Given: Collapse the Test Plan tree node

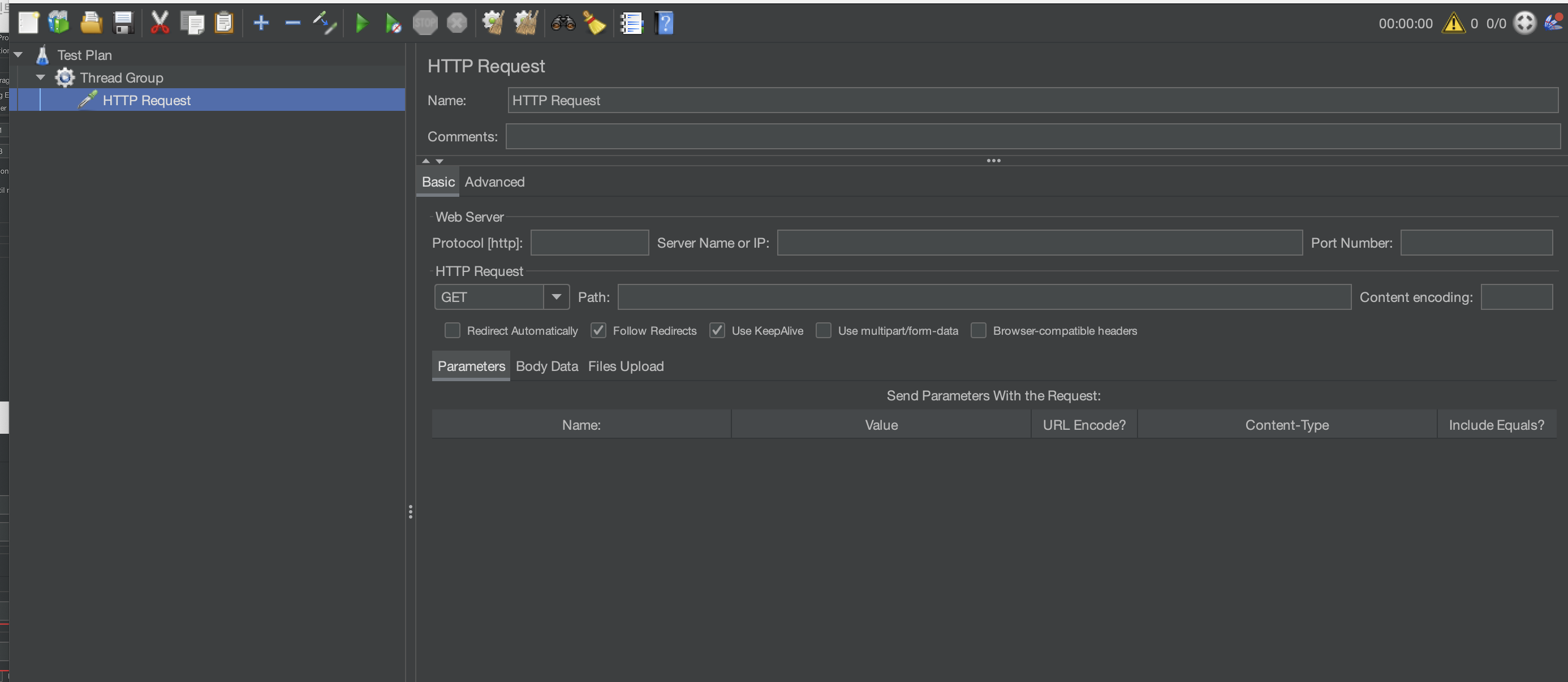Looking at the screenshot, I should coord(18,55).
